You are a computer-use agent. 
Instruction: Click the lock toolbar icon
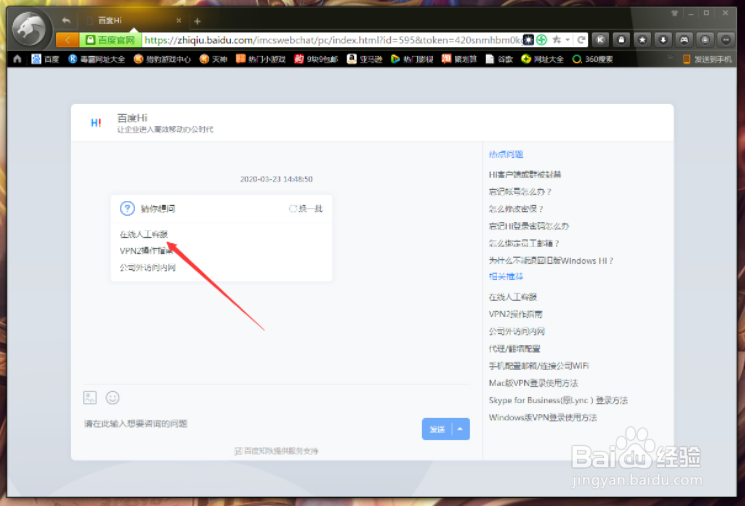coord(621,40)
